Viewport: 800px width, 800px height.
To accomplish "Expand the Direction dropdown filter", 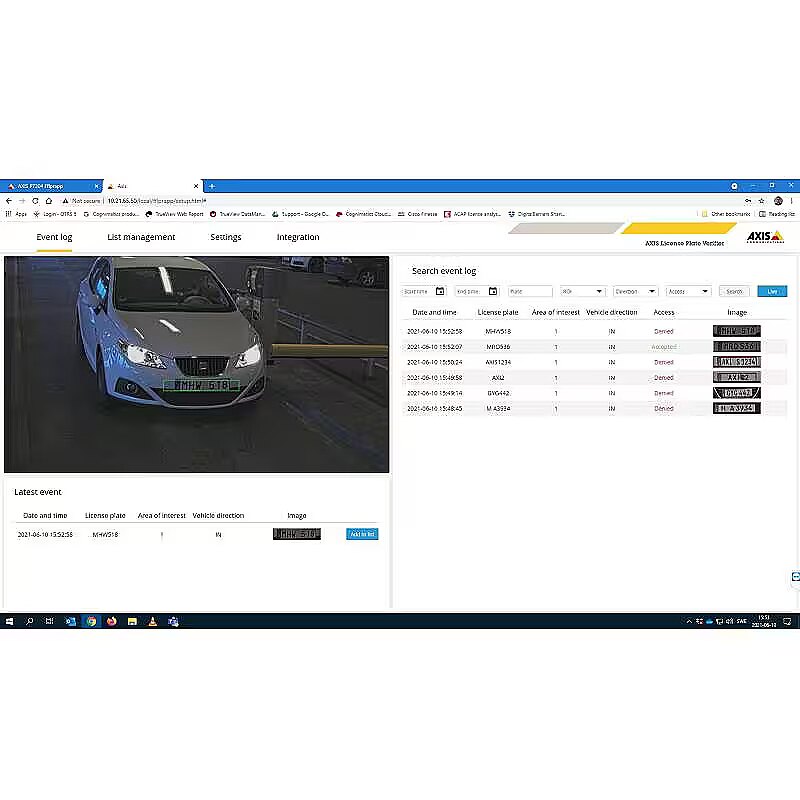I will [x=635, y=291].
